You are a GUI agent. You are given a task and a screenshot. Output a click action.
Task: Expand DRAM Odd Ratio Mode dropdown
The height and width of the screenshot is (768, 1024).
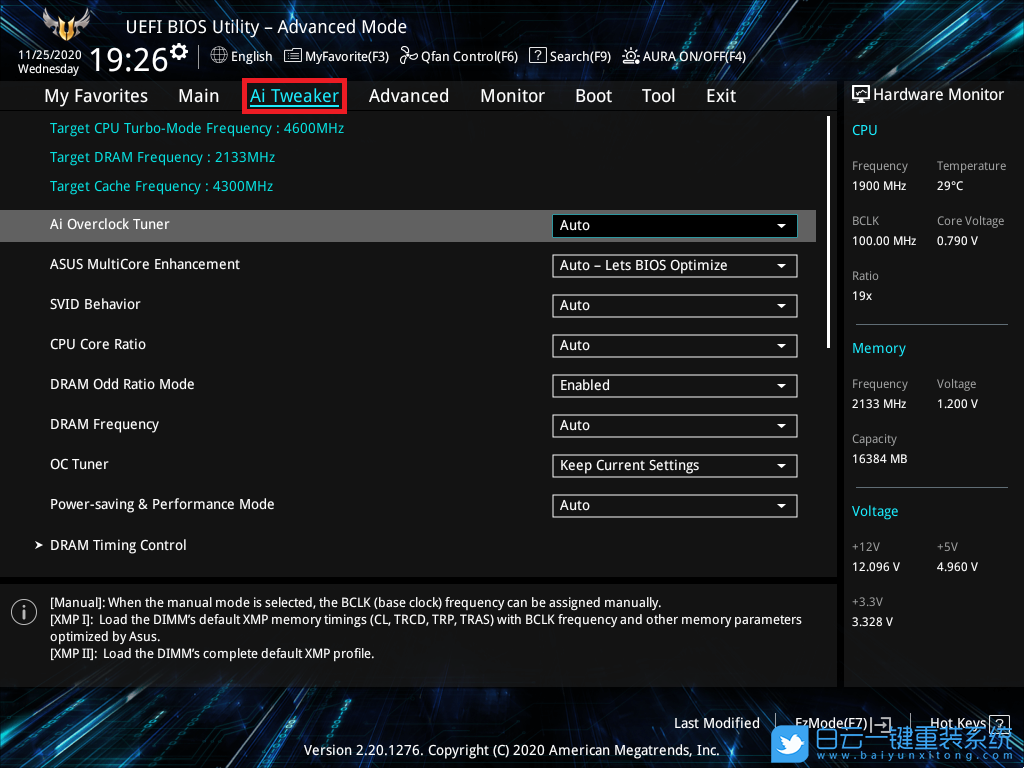[x=674, y=385]
